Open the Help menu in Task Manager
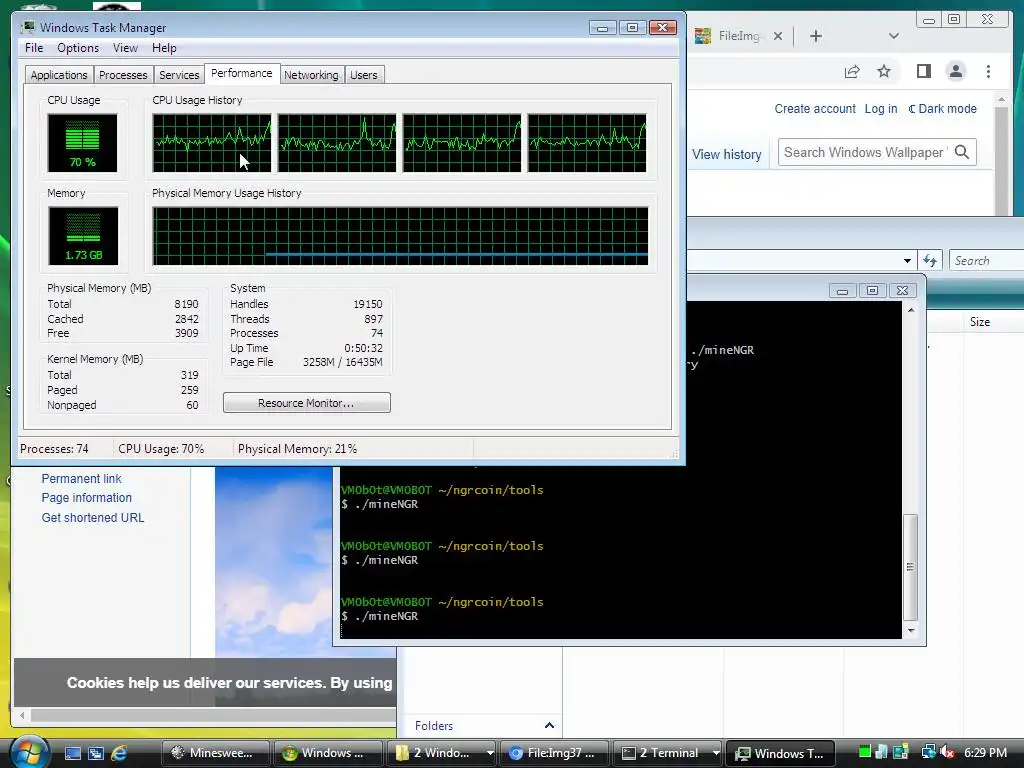Image resolution: width=1024 pixels, height=768 pixels. pyautogui.click(x=164, y=48)
